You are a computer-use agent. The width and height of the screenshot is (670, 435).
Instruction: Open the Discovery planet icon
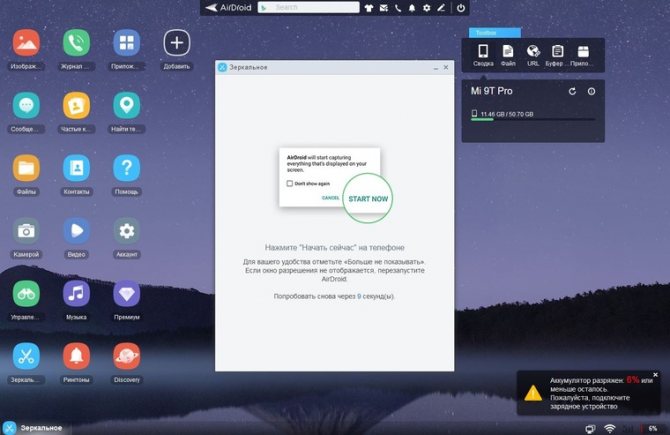click(x=126, y=356)
